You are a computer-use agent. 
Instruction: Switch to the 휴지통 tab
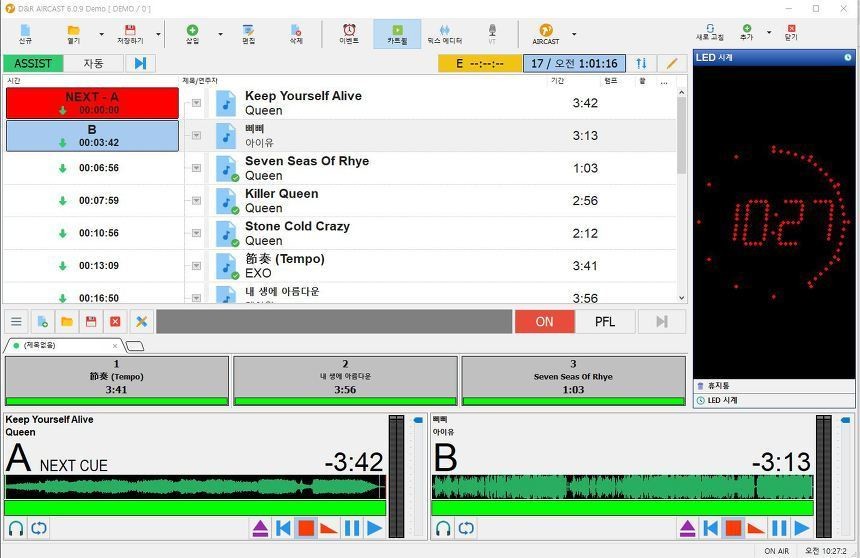click(x=773, y=386)
